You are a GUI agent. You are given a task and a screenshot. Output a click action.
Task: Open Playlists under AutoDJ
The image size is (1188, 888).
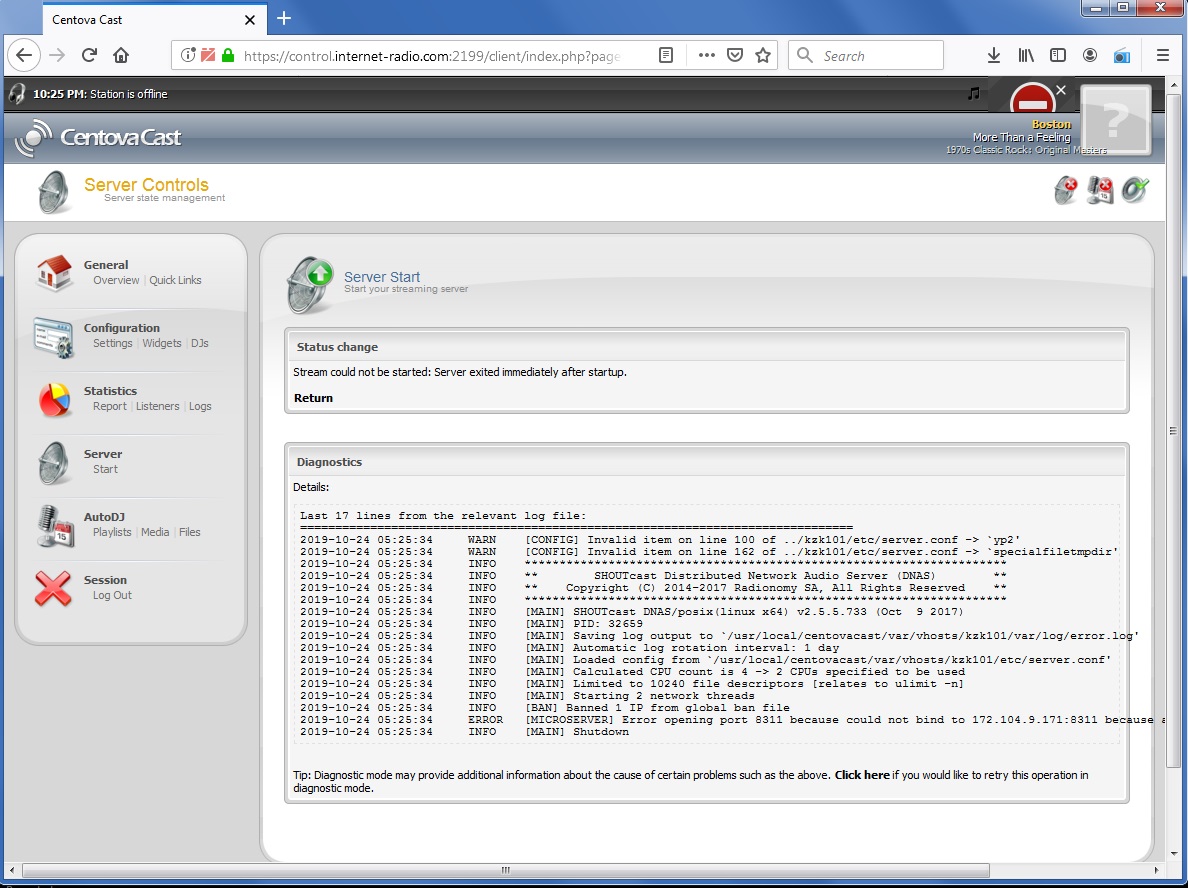112,532
